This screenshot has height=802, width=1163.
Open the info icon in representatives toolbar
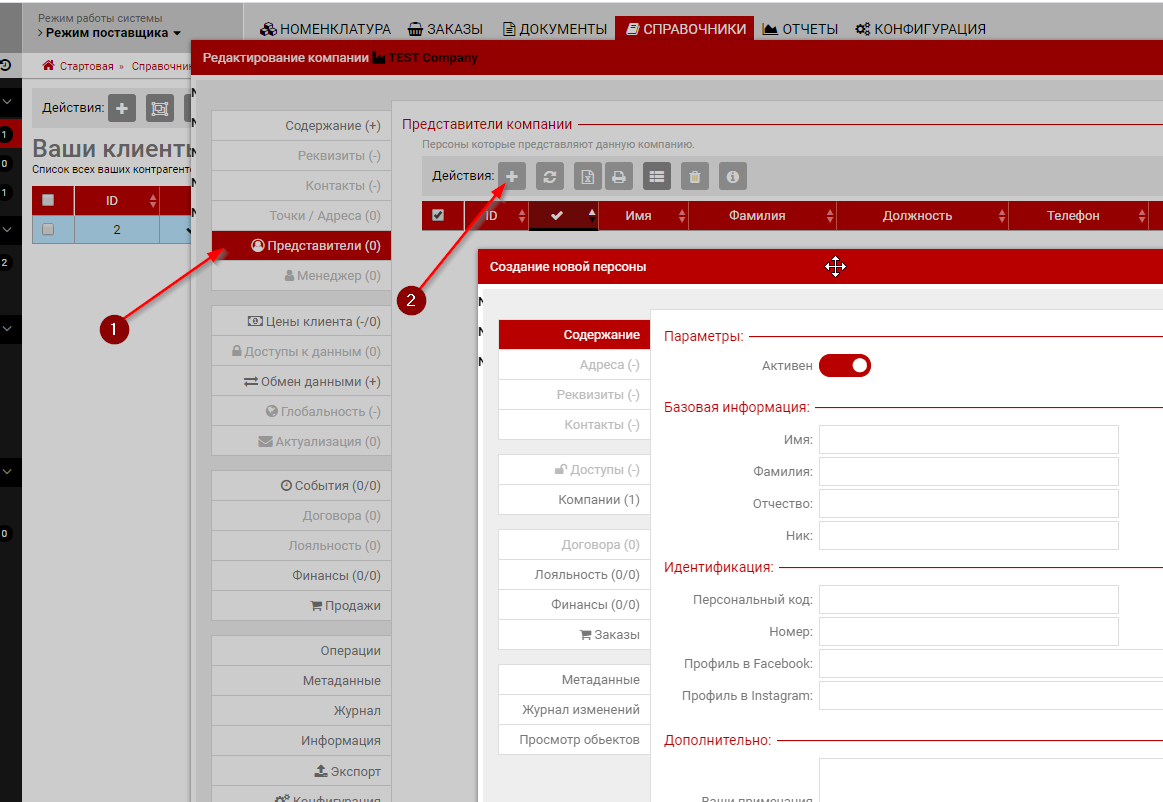(733, 176)
